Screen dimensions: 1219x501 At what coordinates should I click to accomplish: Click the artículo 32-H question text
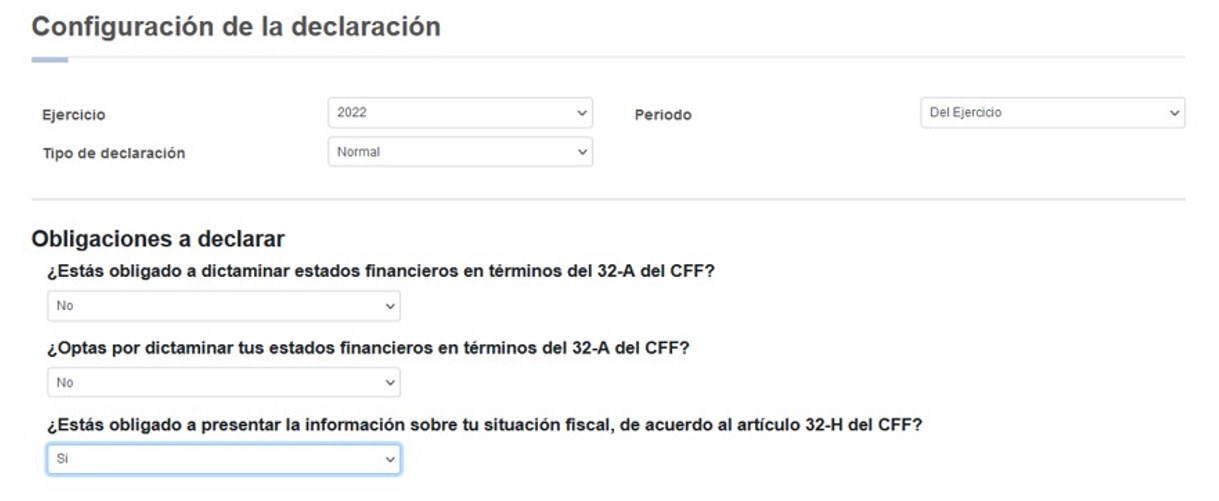click(x=484, y=424)
